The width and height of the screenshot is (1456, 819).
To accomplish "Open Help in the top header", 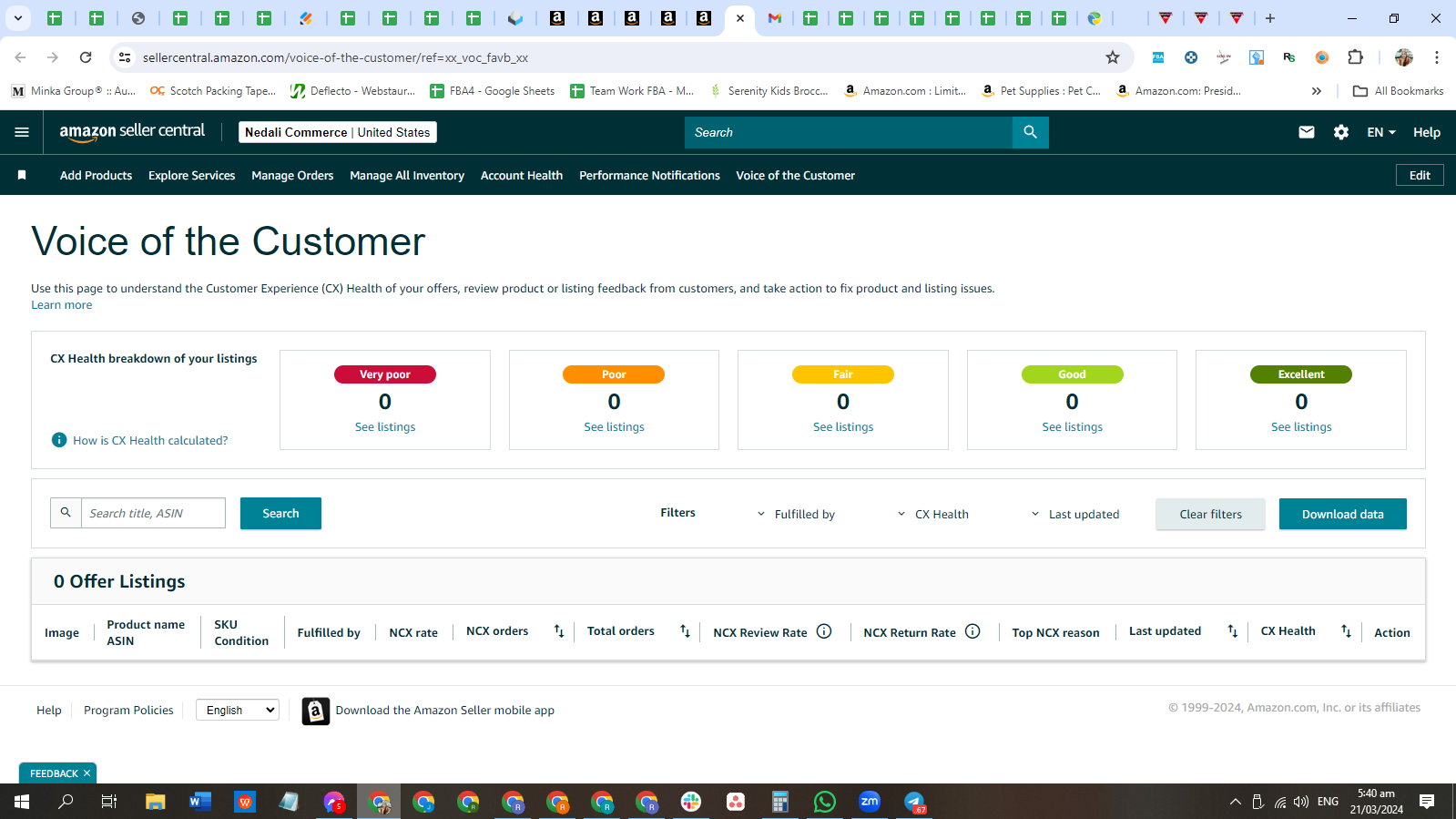I will pyautogui.click(x=1427, y=132).
